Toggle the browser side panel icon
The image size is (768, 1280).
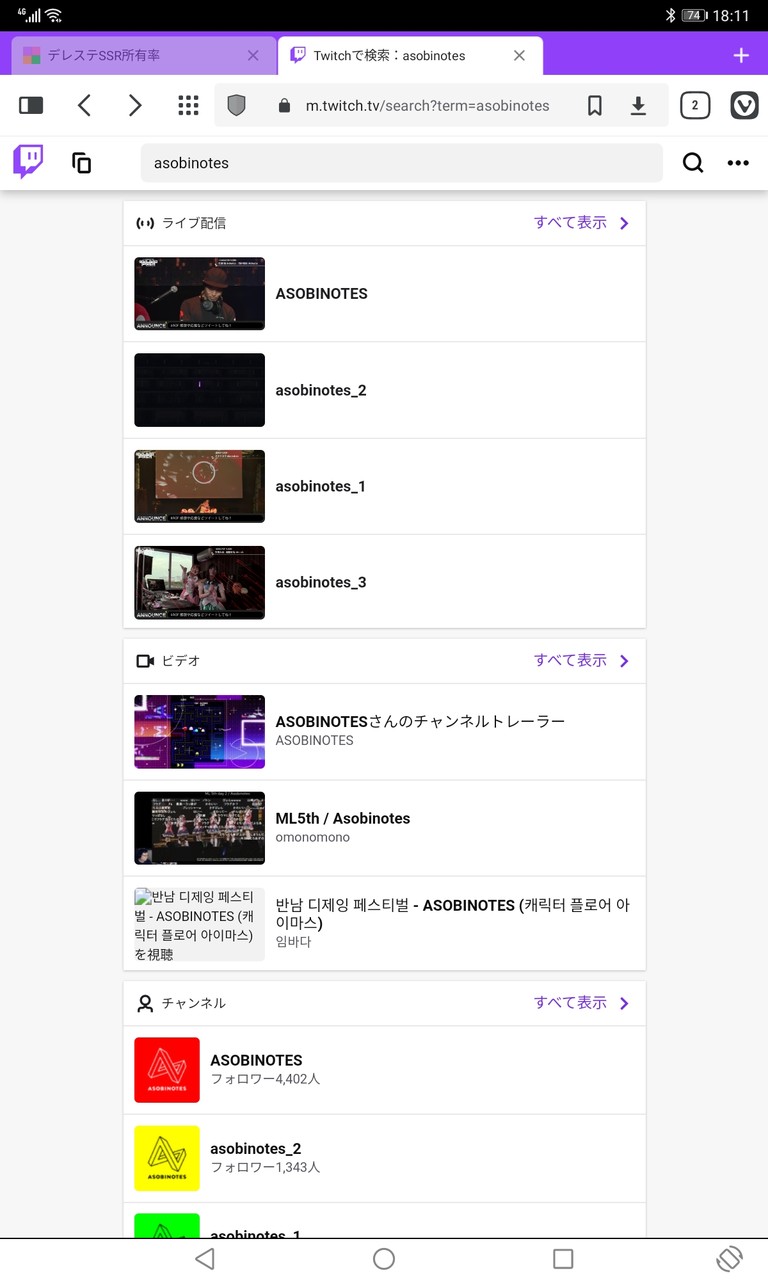pyautogui.click(x=31, y=105)
